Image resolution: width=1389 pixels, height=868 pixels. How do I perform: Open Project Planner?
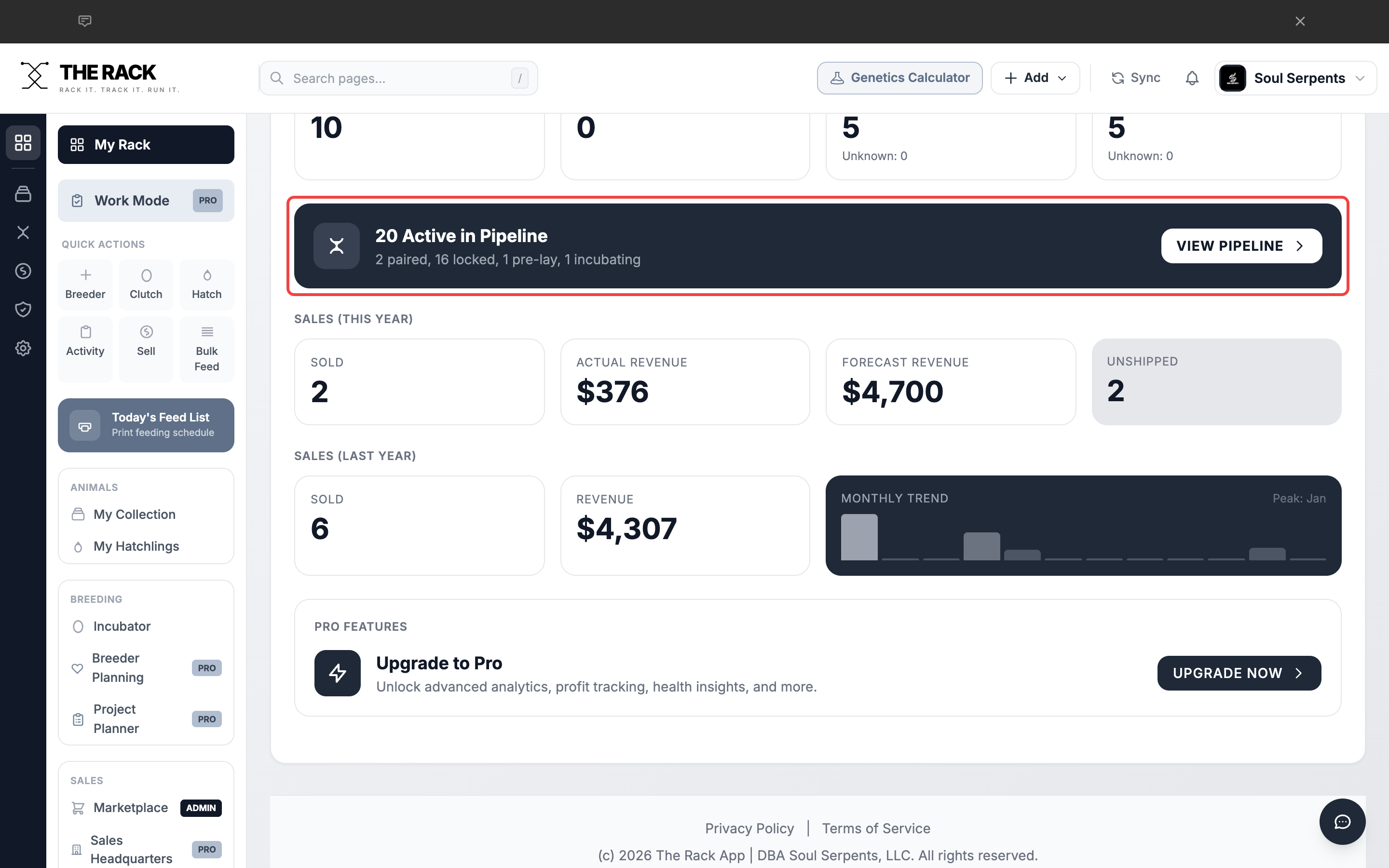click(x=146, y=719)
